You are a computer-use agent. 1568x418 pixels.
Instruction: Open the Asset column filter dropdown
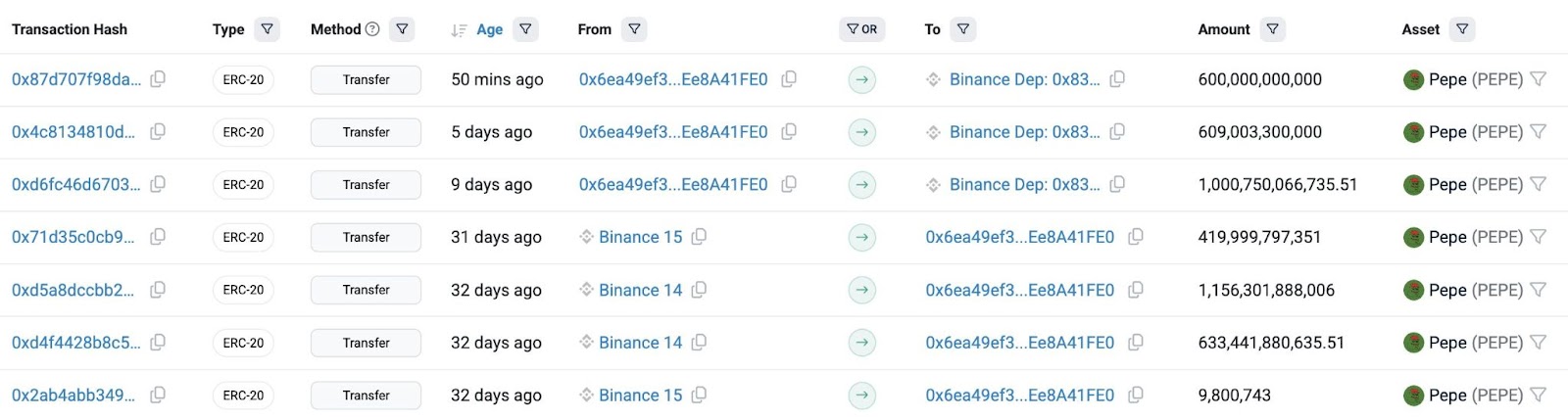pos(1462,29)
